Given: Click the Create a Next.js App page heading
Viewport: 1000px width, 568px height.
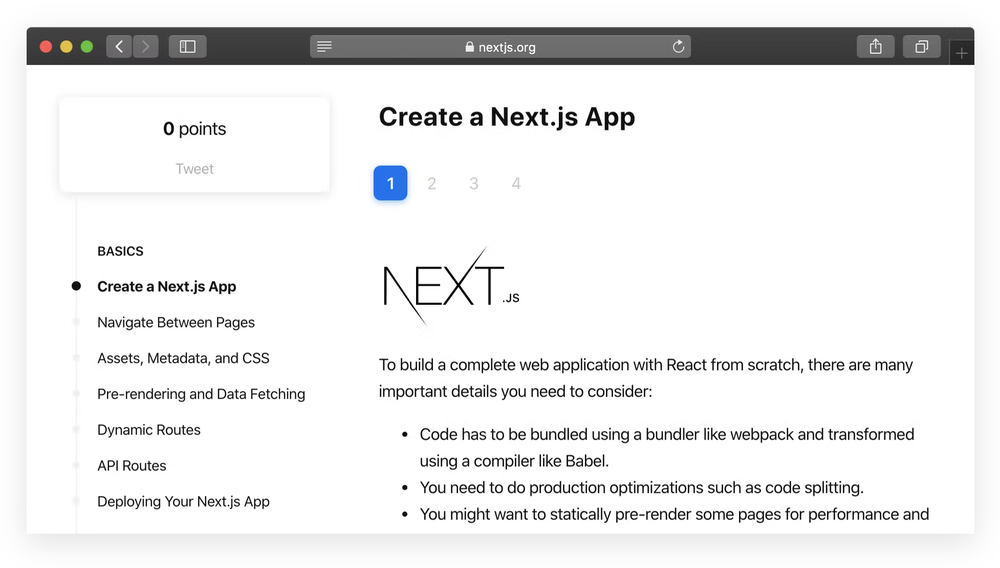Looking at the screenshot, I should click(x=507, y=117).
